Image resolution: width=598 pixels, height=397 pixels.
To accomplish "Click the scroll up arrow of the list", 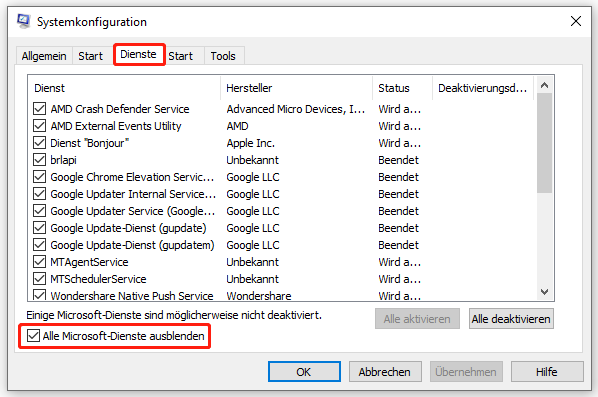I will point(545,85).
